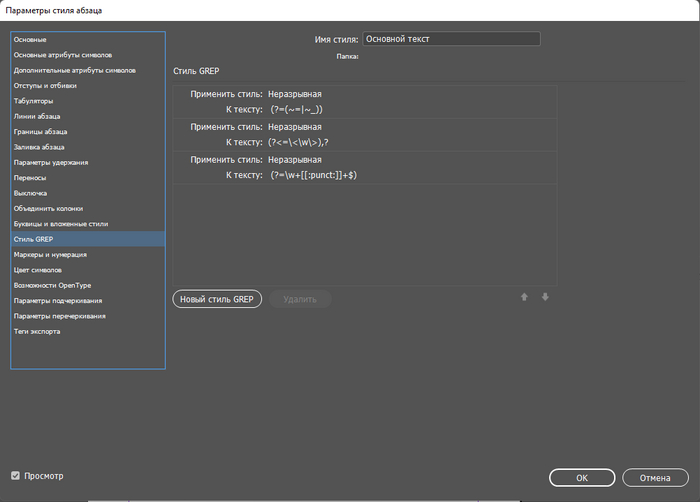Viewport: 700px width, 502px height.
Task: Open Теги экспорта category
Action: [37, 331]
